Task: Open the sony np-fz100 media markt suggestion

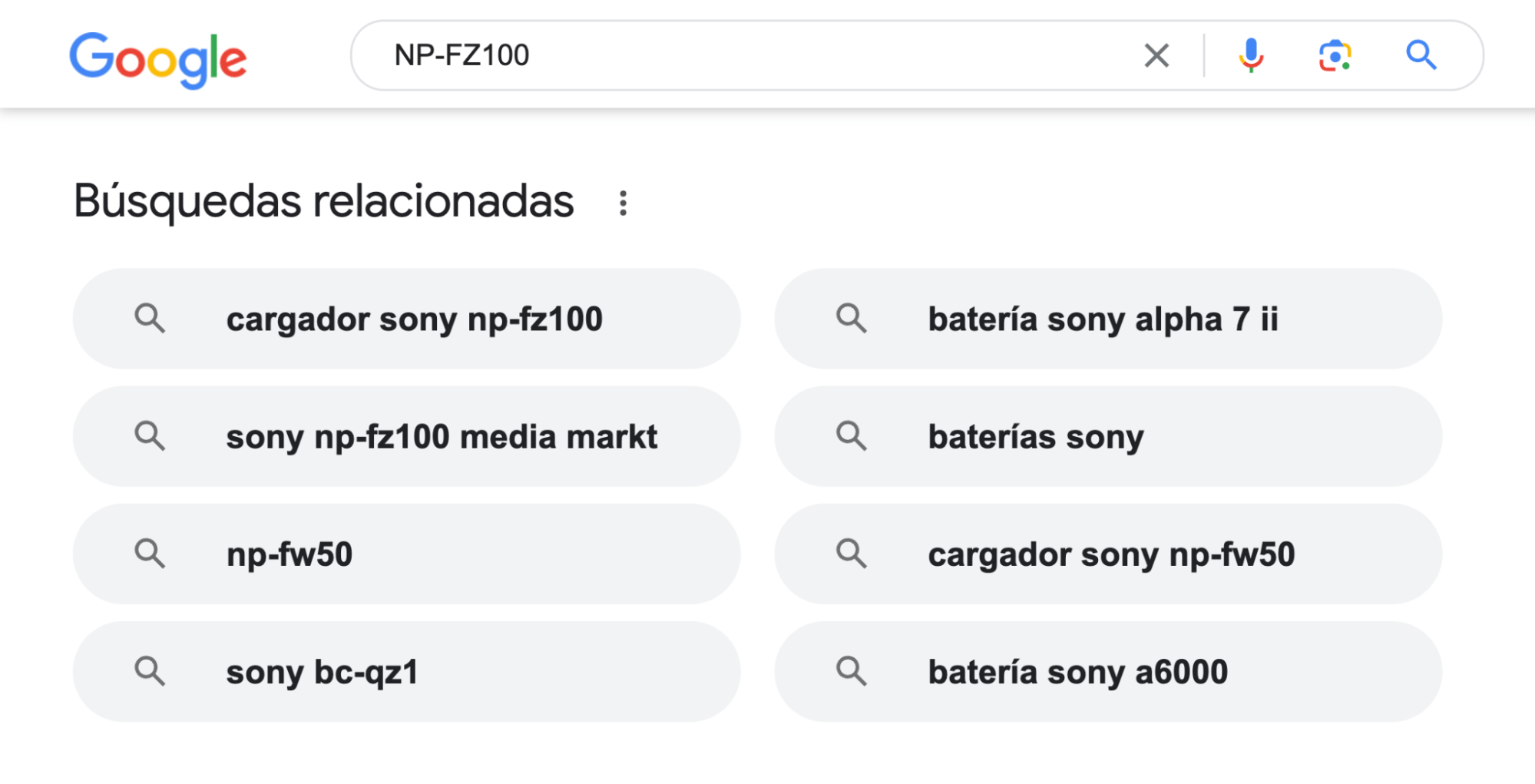Action: click(x=441, y=436)
